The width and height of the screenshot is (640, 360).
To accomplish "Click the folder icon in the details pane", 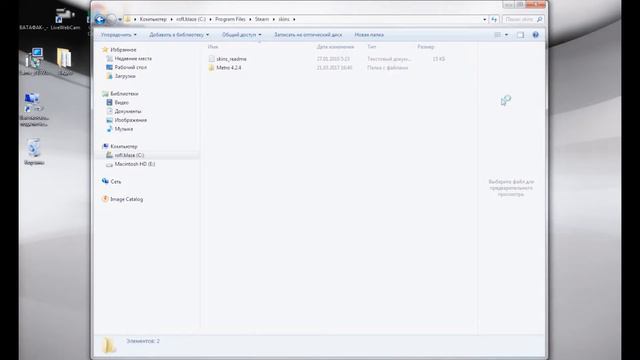I will coord(109,345).
